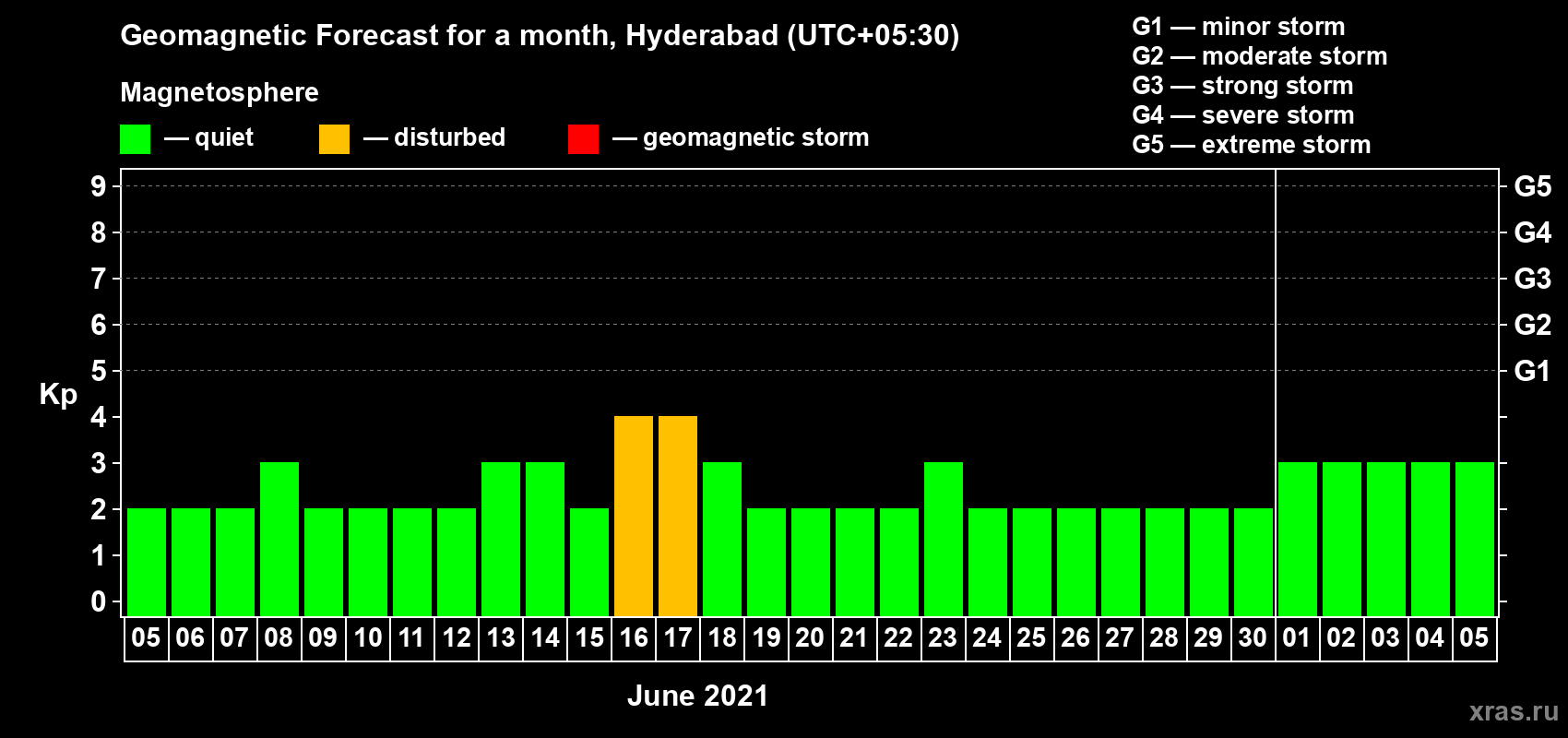Select the green bar for June 18

click(x=722, y=540)
